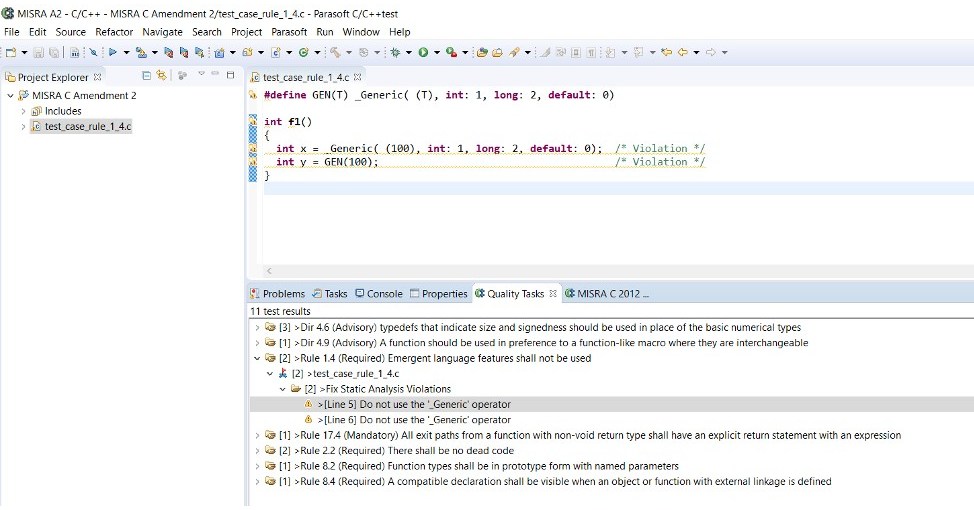The height and width of the screenshot is (510, 974).
Task: Click the New file toolbar icon
Action: (11, 52)
